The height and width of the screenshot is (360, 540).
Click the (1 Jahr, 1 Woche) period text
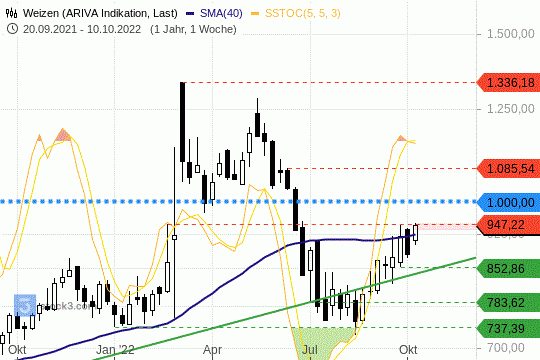(x=193, y=29)
